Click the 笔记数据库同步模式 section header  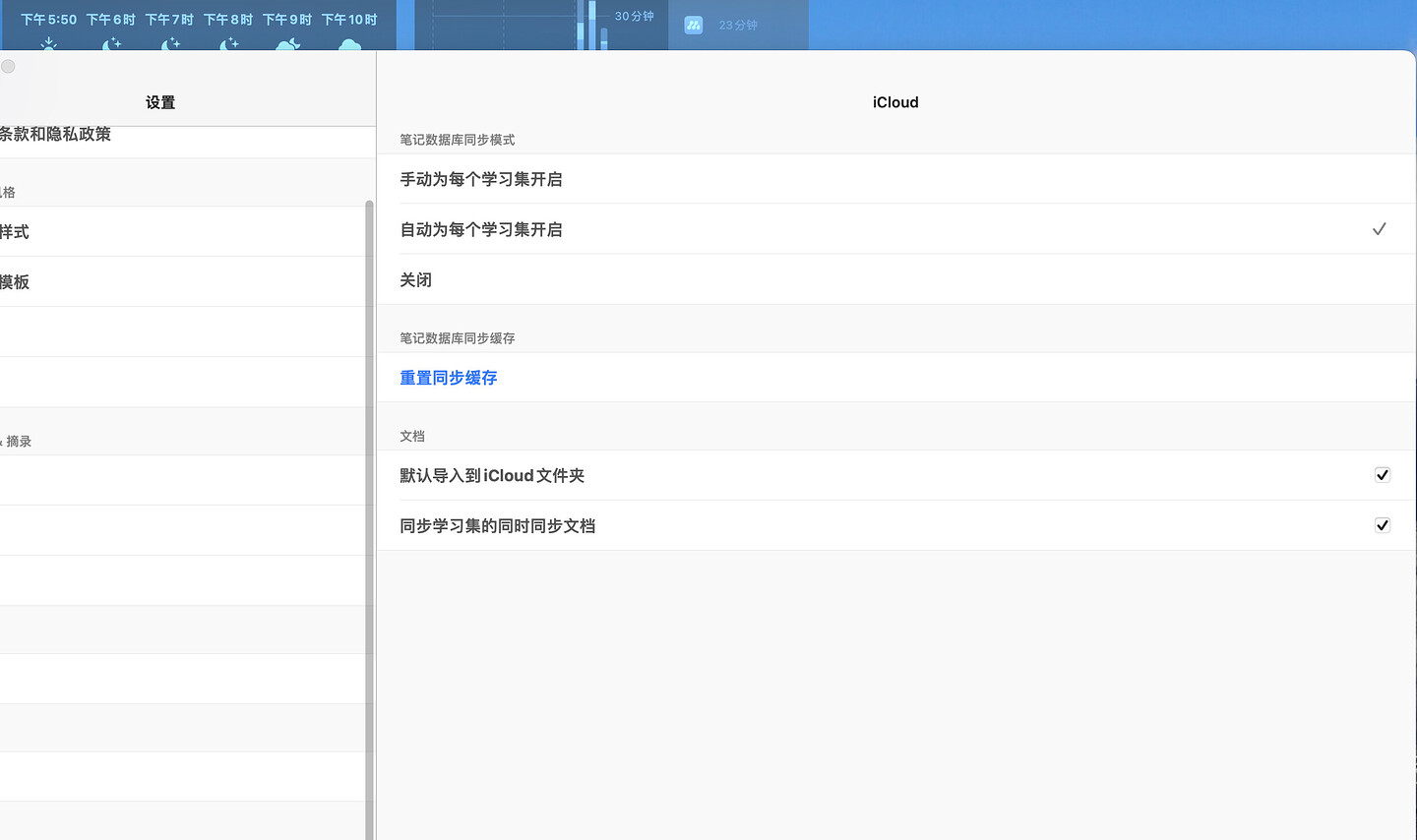coord(458,140)
